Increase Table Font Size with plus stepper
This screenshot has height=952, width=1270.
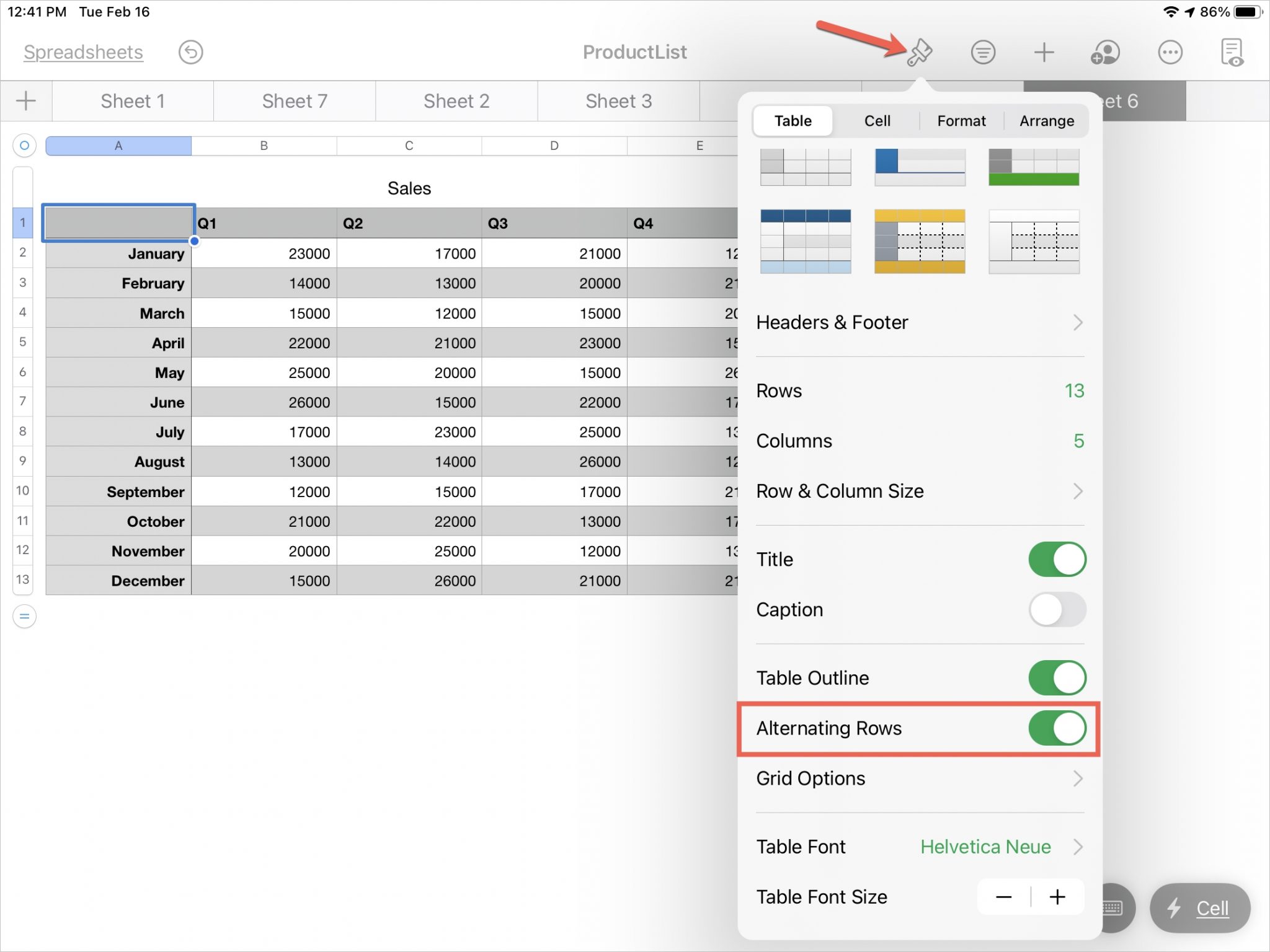pyautogui.click(x=1058, y=897)
